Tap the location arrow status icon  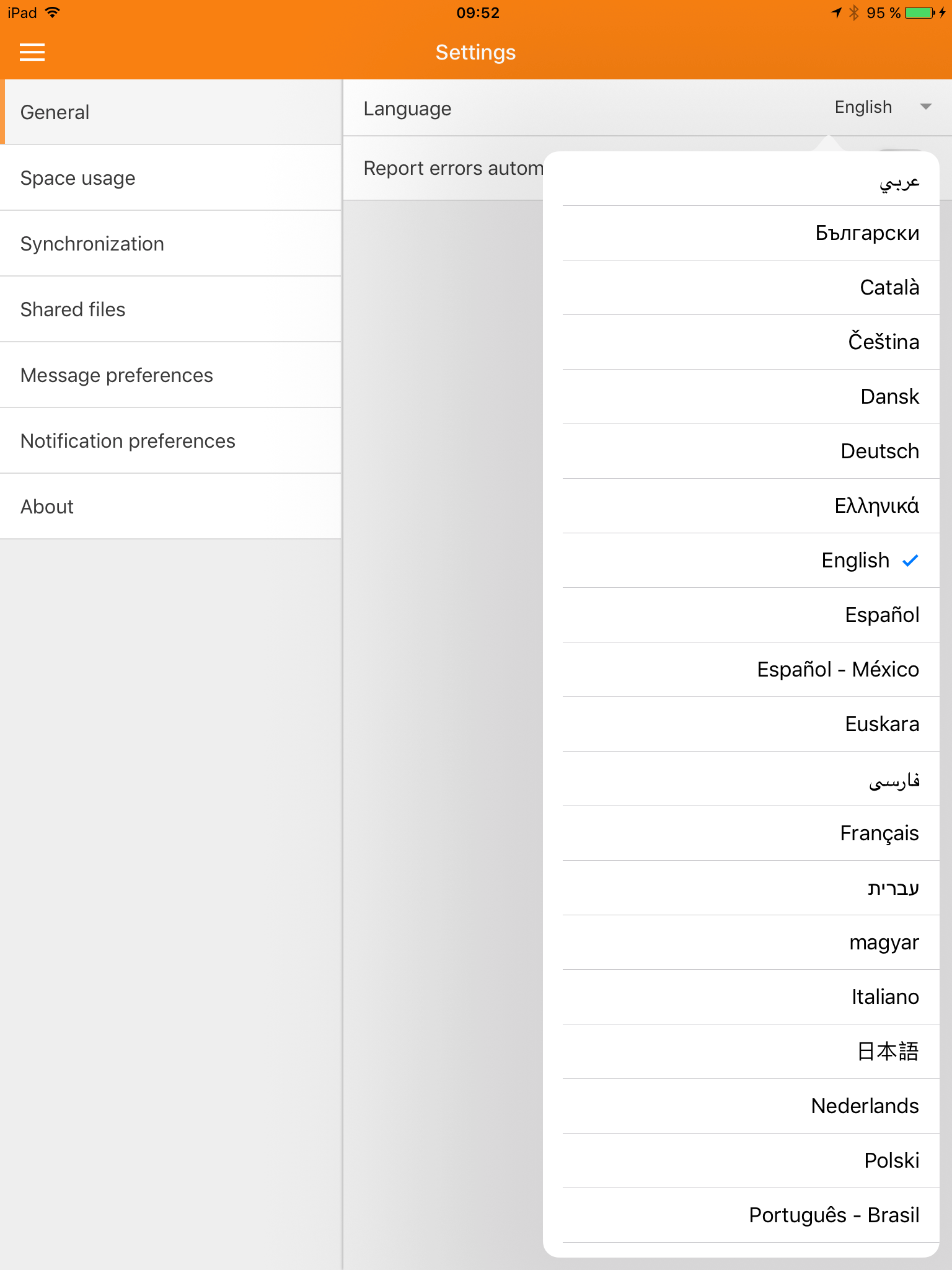pos(837,13)
